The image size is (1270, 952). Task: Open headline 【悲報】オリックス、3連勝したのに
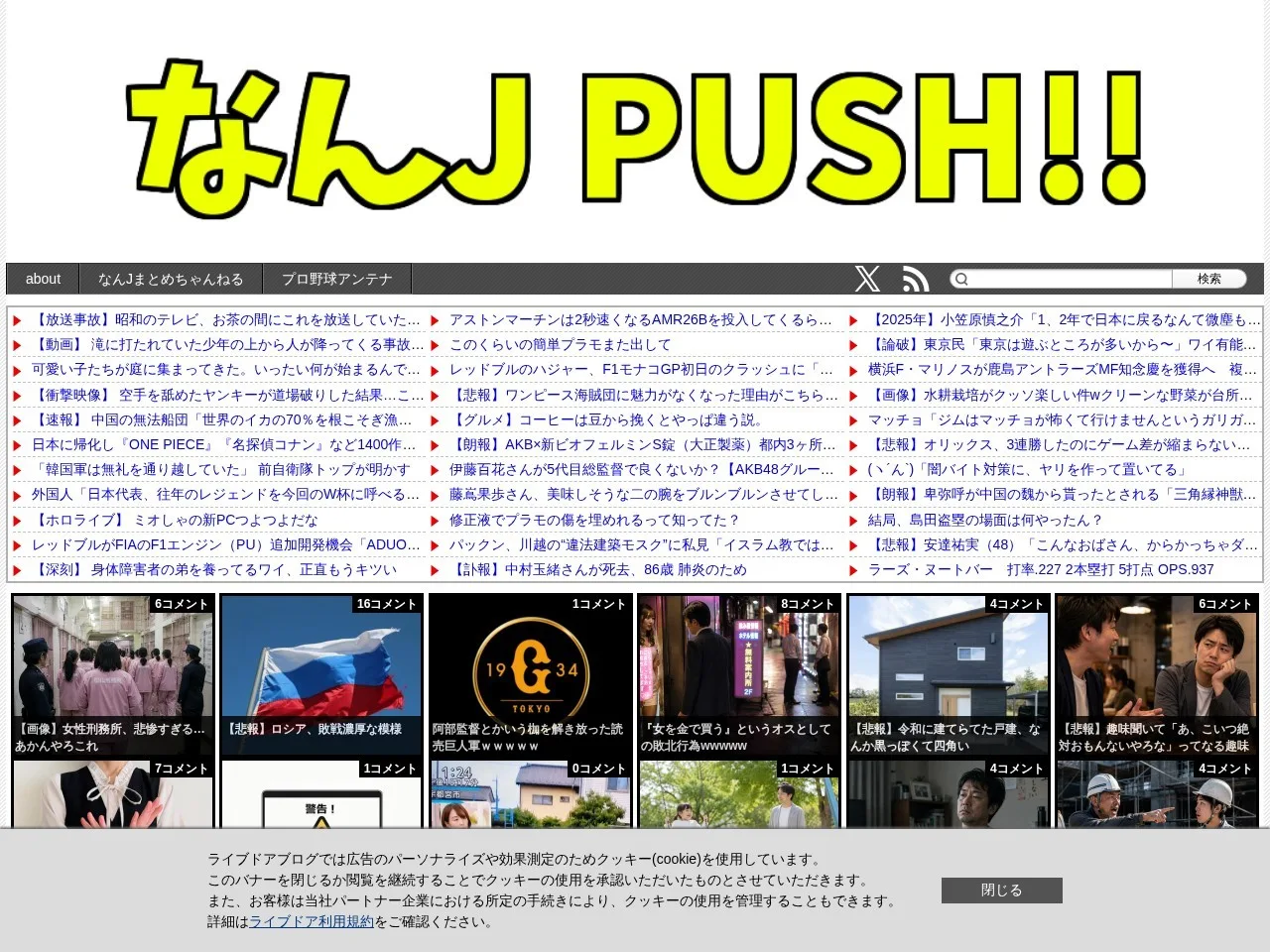coord(1060,444)
